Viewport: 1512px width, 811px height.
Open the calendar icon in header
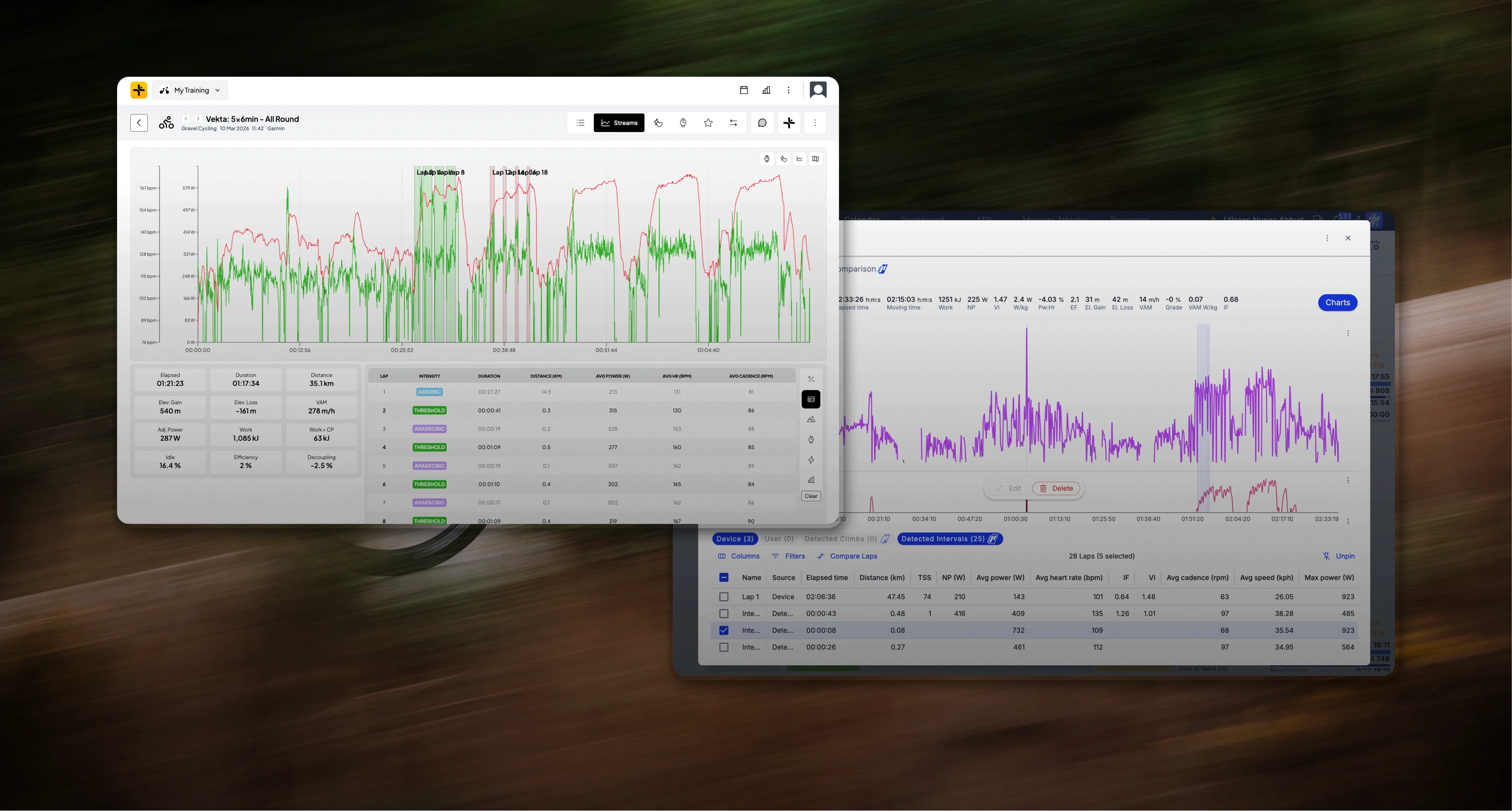(744, 90)
